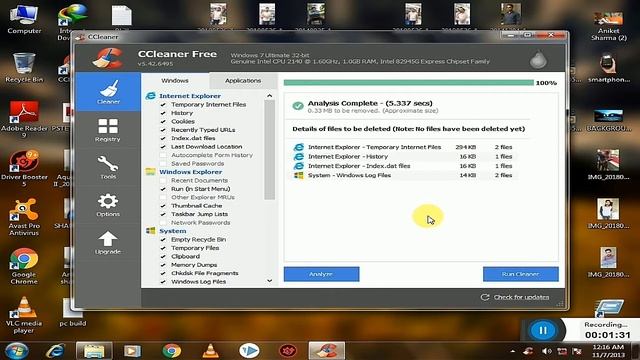640x360 pixels.
Task: Open the Registry section
Action: click(x=108, y=130)
